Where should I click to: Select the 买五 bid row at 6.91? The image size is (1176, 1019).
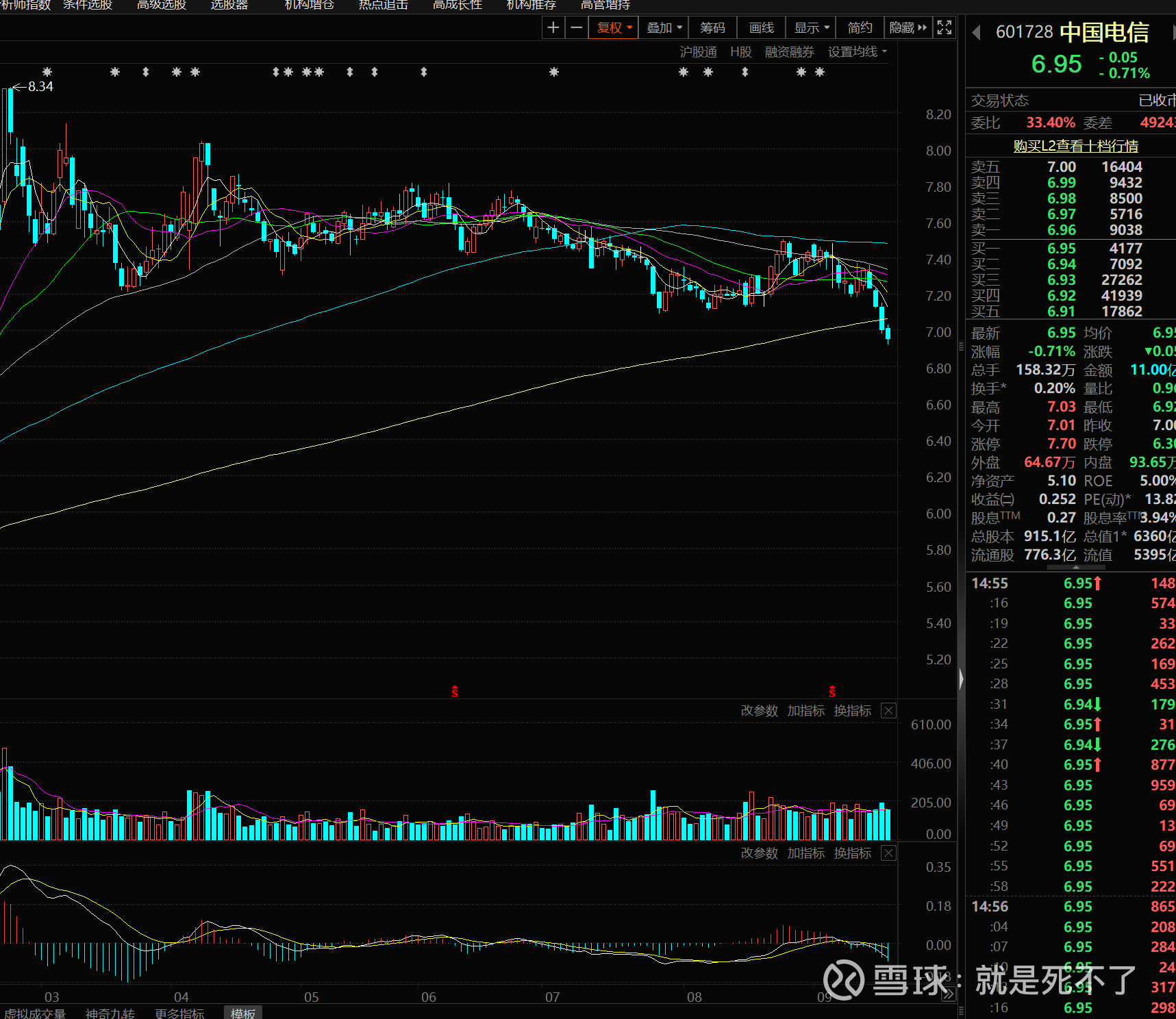(1071, 312)
